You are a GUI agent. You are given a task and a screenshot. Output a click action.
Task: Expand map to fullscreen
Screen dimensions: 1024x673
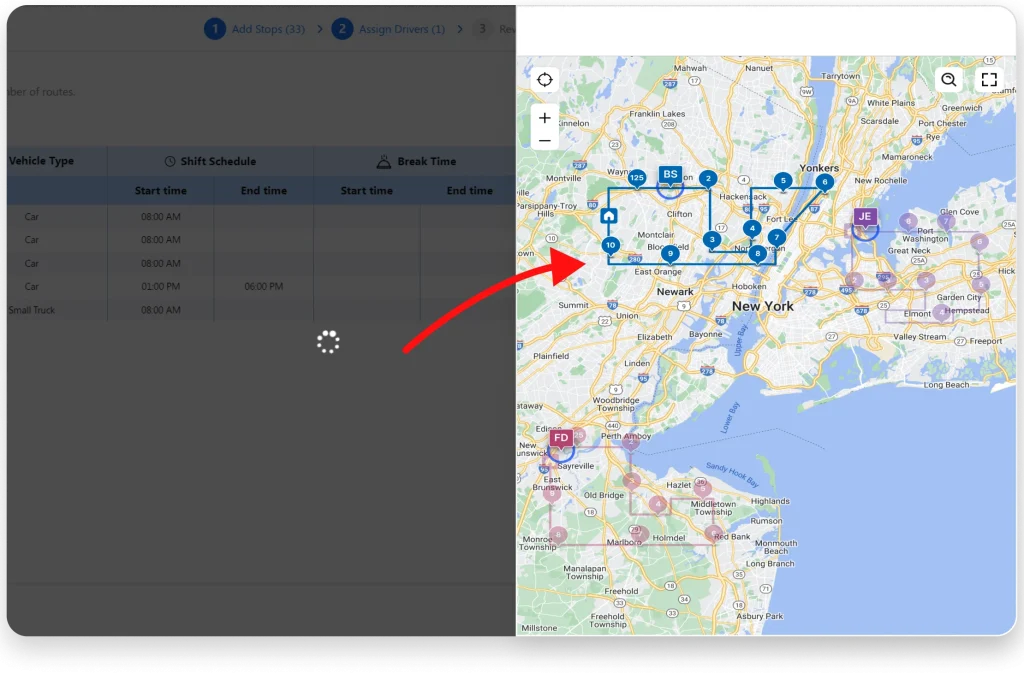989,80
